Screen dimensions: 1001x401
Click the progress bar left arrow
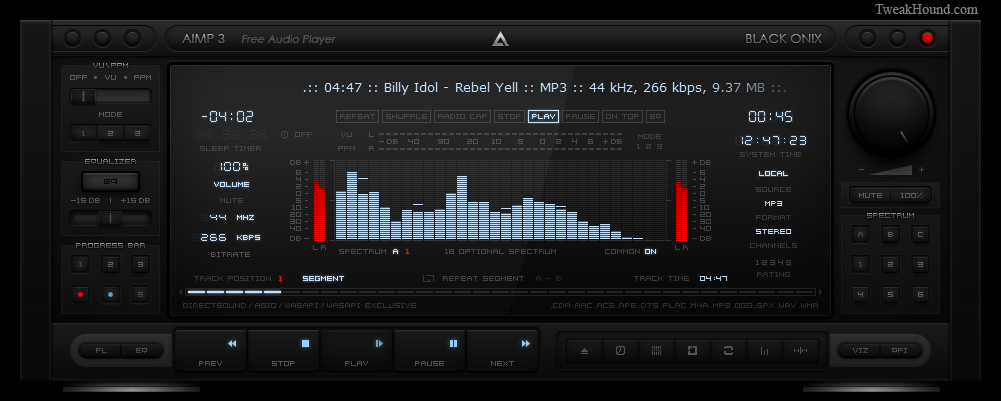point(181,292)
